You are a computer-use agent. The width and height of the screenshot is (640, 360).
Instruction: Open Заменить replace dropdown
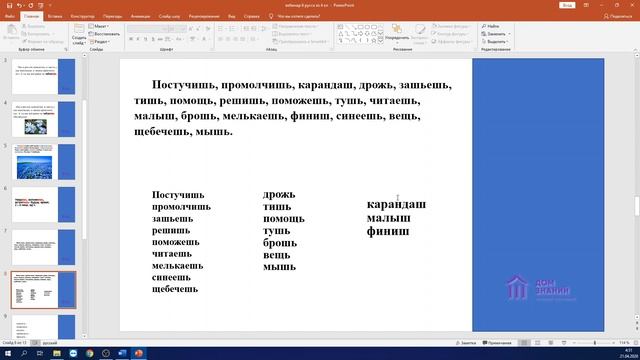point(496,34)
